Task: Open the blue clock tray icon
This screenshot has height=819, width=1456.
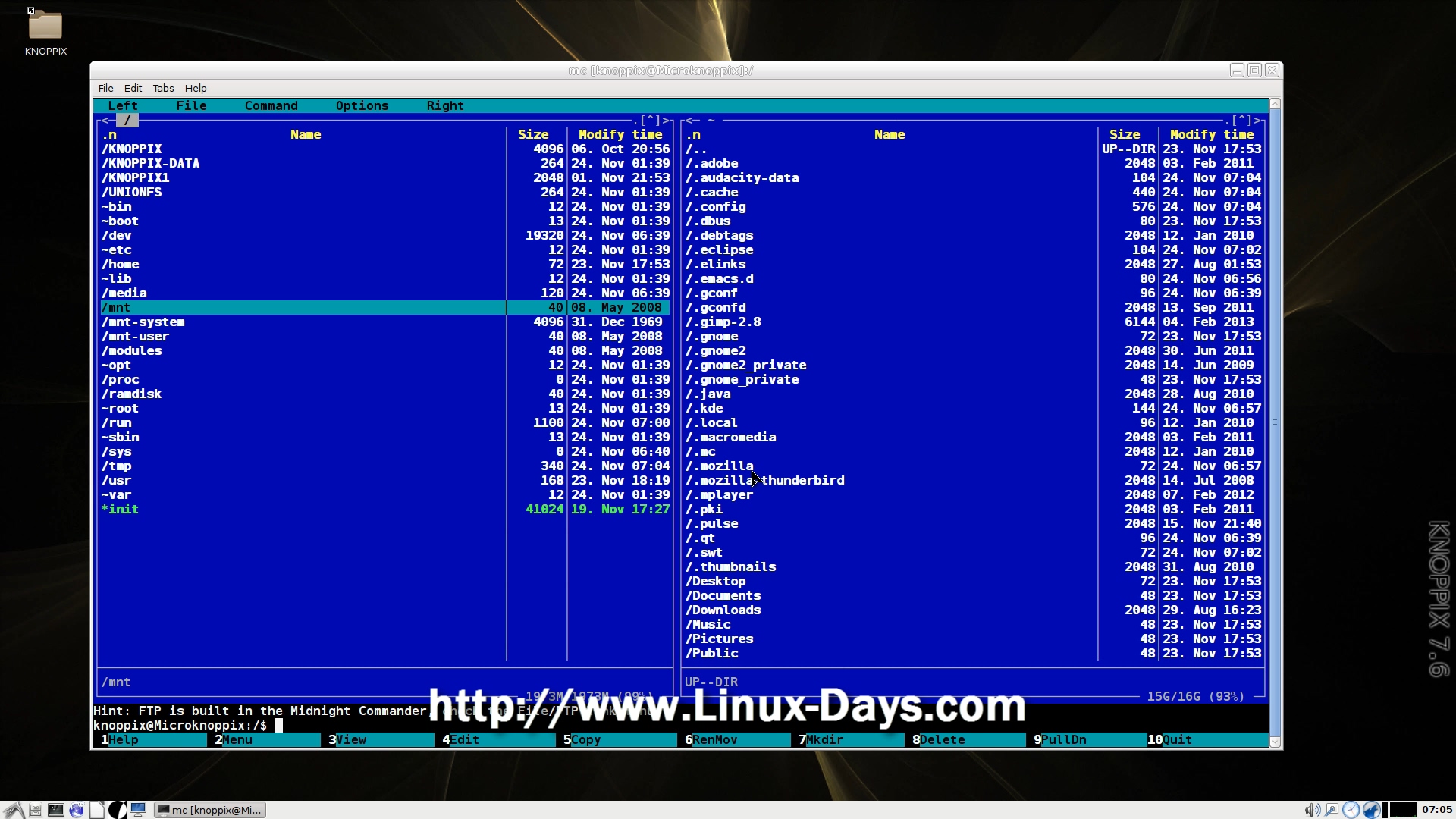Action: pyautogui.click(x=1351, y=810)
